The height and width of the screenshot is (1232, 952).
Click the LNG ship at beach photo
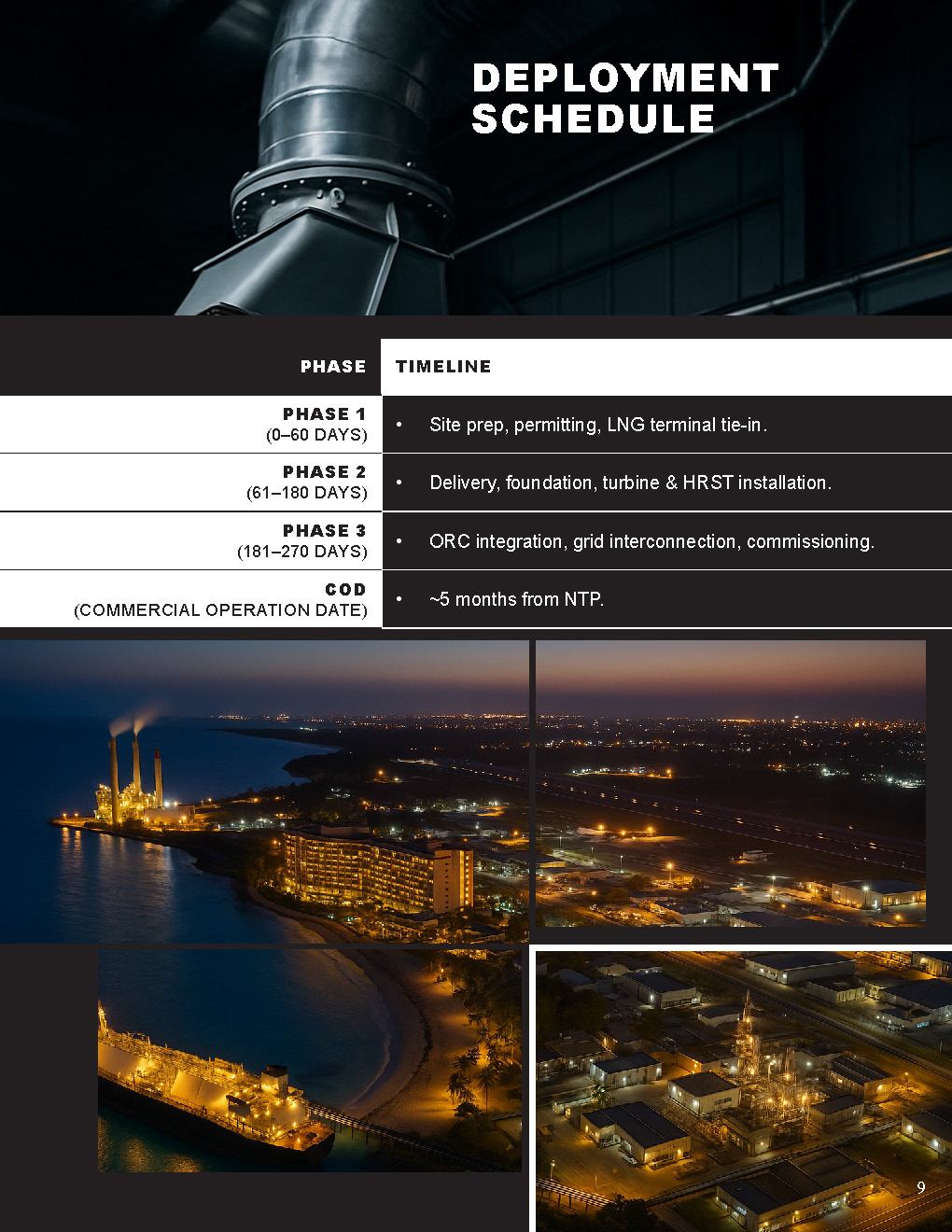pyautogui.click(x=310, y=1060)
